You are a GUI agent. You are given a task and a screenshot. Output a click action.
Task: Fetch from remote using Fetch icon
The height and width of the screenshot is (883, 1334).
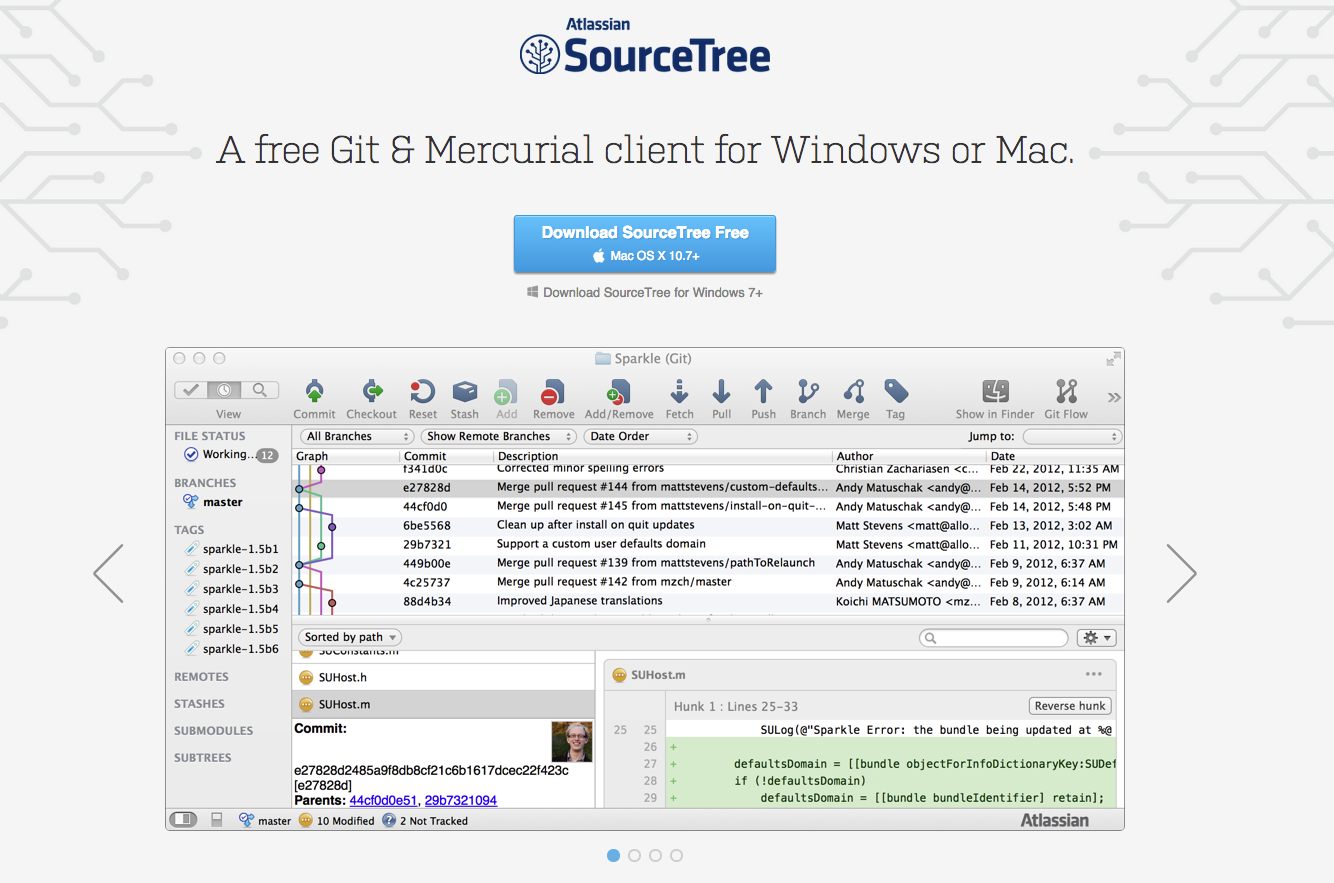(x=679, y=391)
